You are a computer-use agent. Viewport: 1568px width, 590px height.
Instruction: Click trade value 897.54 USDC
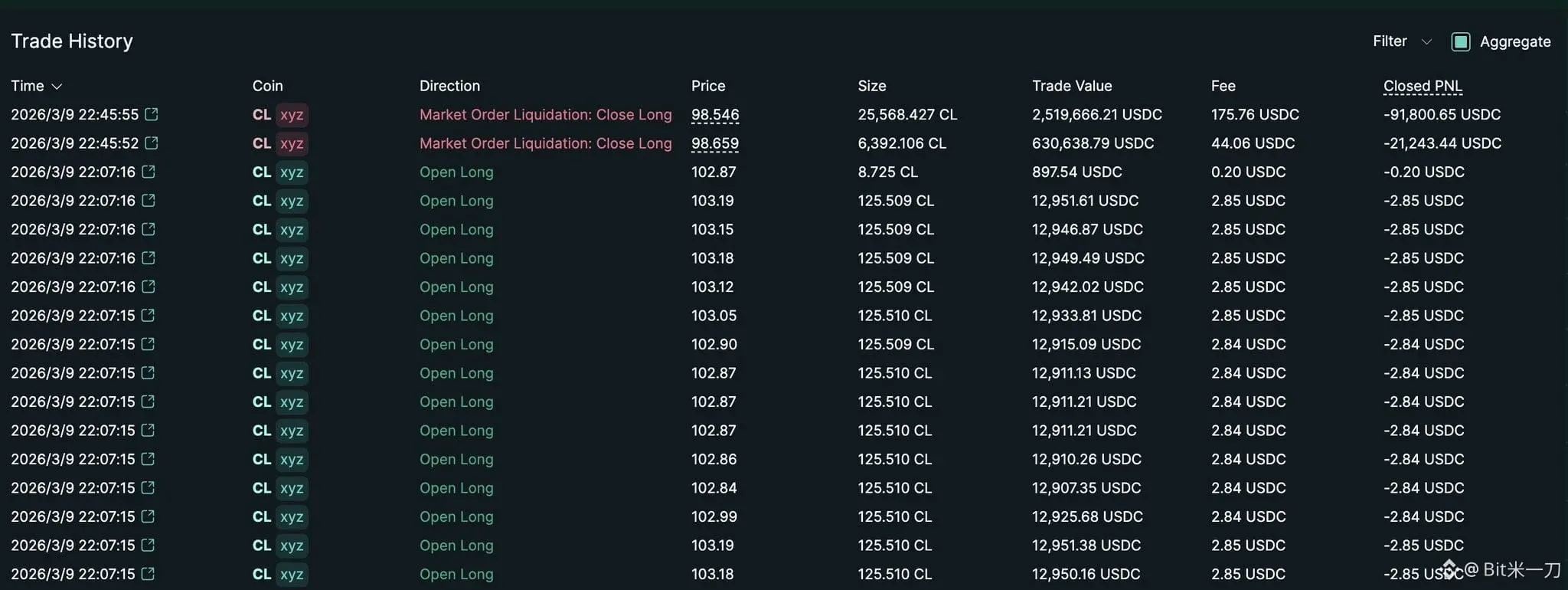(x=1077, y=172)
